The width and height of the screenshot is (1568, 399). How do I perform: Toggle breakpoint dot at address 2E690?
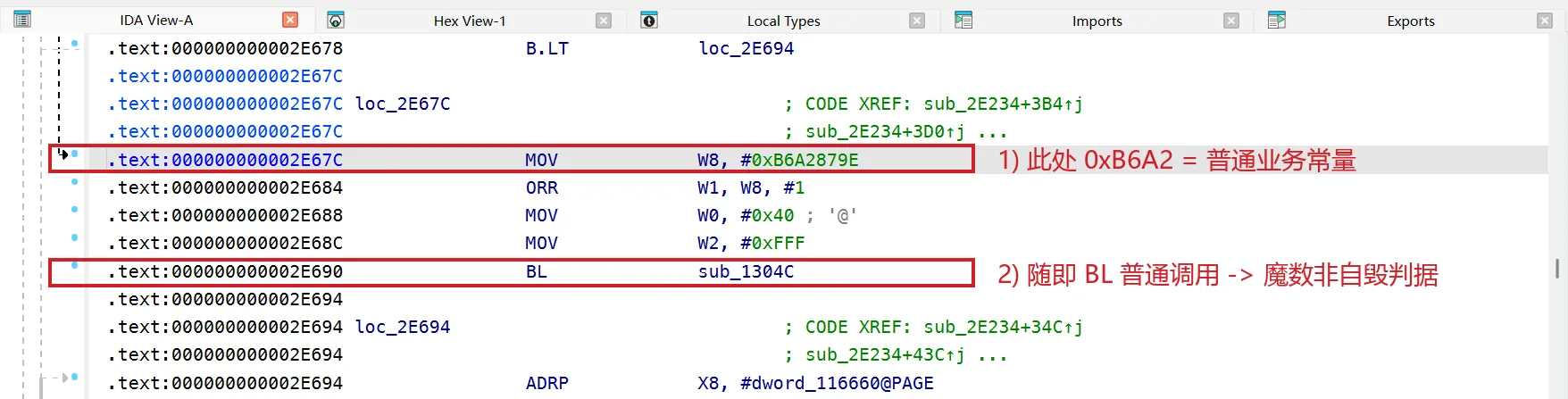click(x=74, y=265)
